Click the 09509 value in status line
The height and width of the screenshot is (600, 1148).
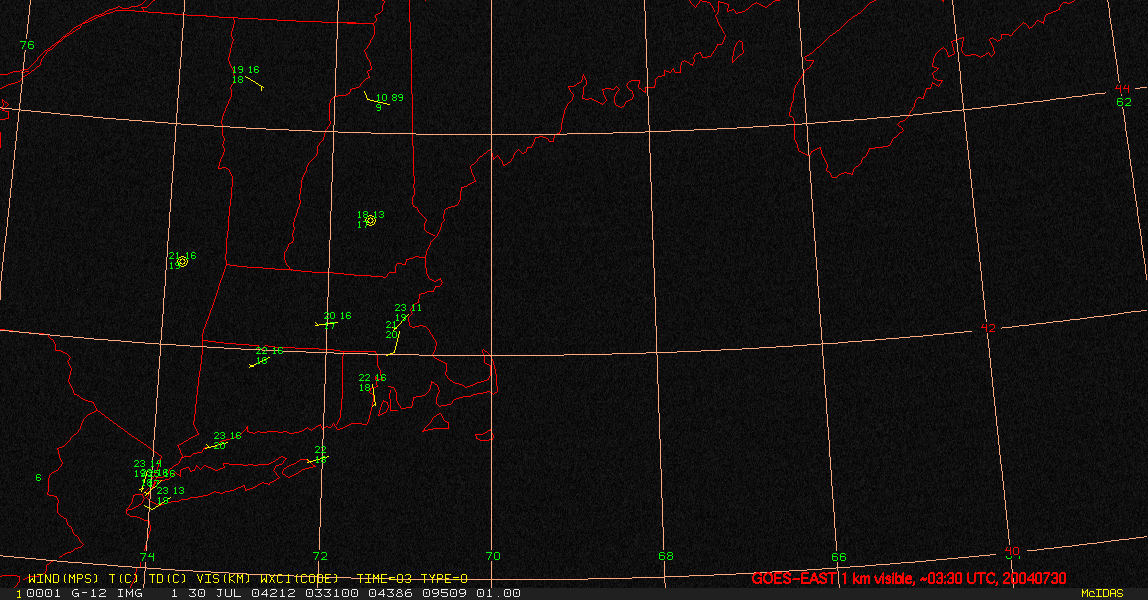444,593
